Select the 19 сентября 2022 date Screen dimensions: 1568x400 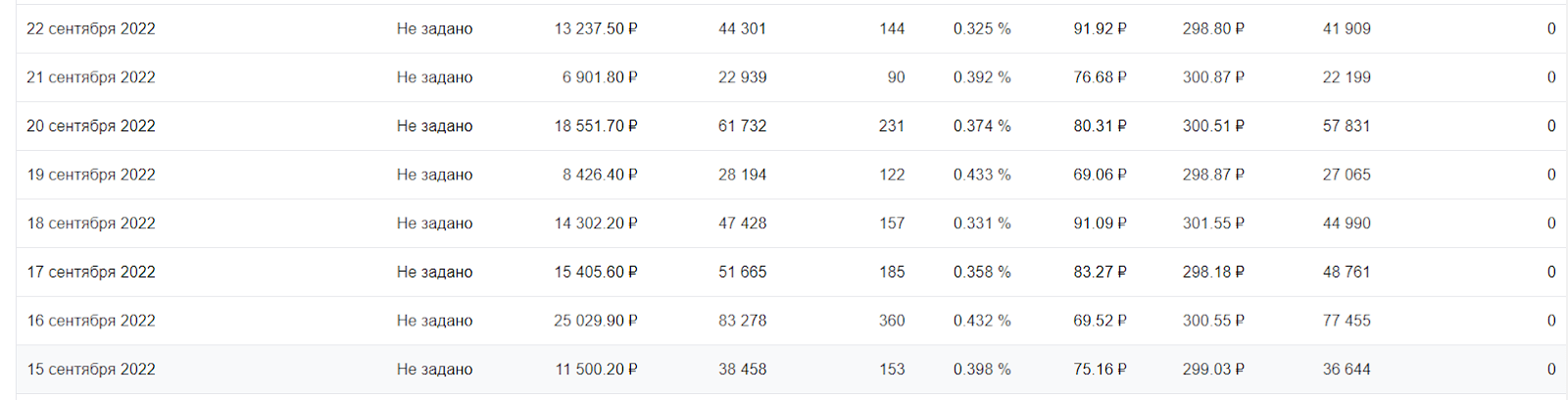(91, 175)
